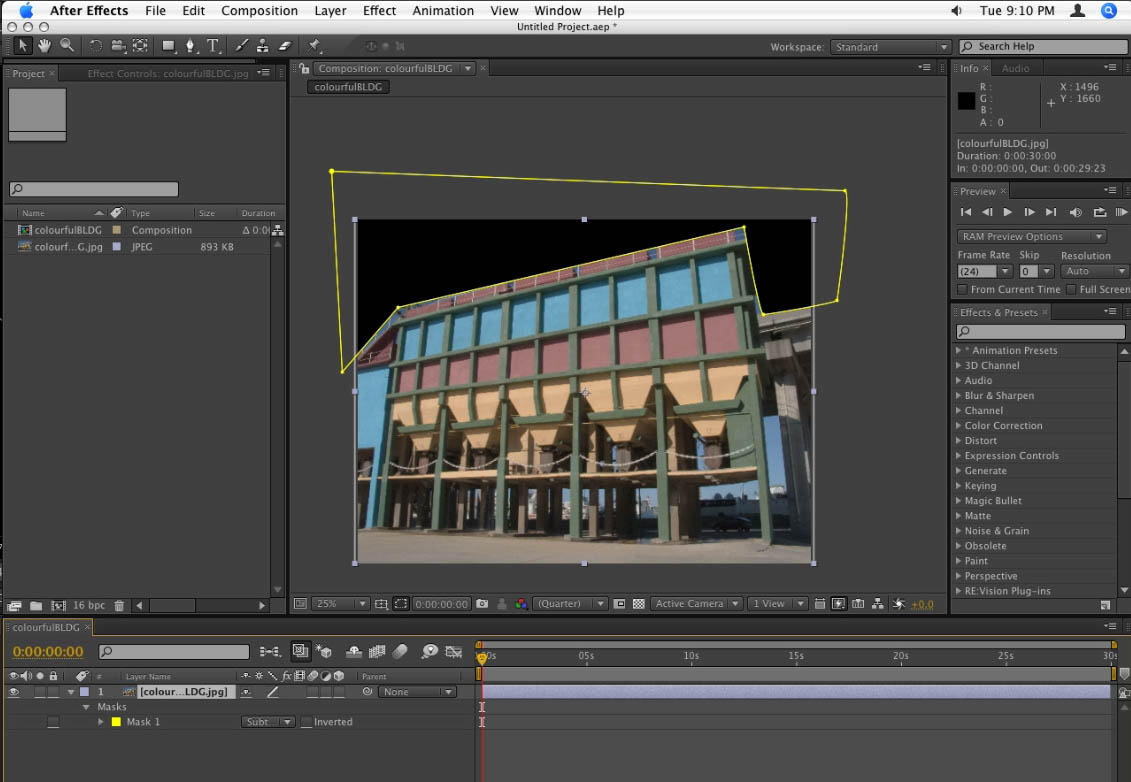Choose the Horizontal Type tool
Viewport: 1131px width, 782px height.
coord(213,46)
